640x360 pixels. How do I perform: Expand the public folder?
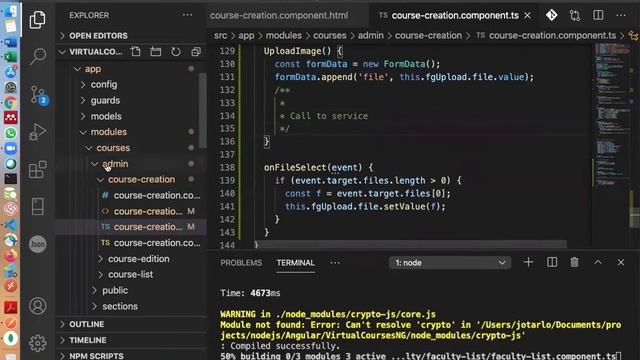tap(115, 290)
